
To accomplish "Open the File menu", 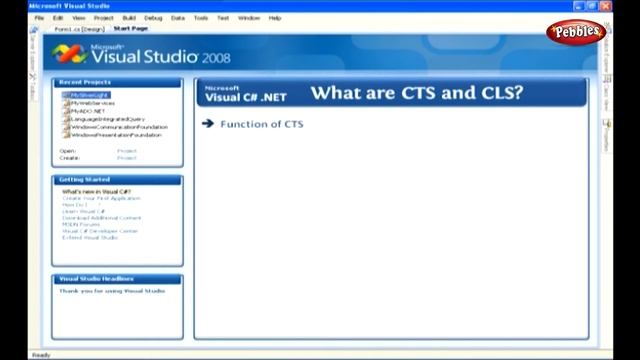I will pyautogui.click(x=39, y=18).
